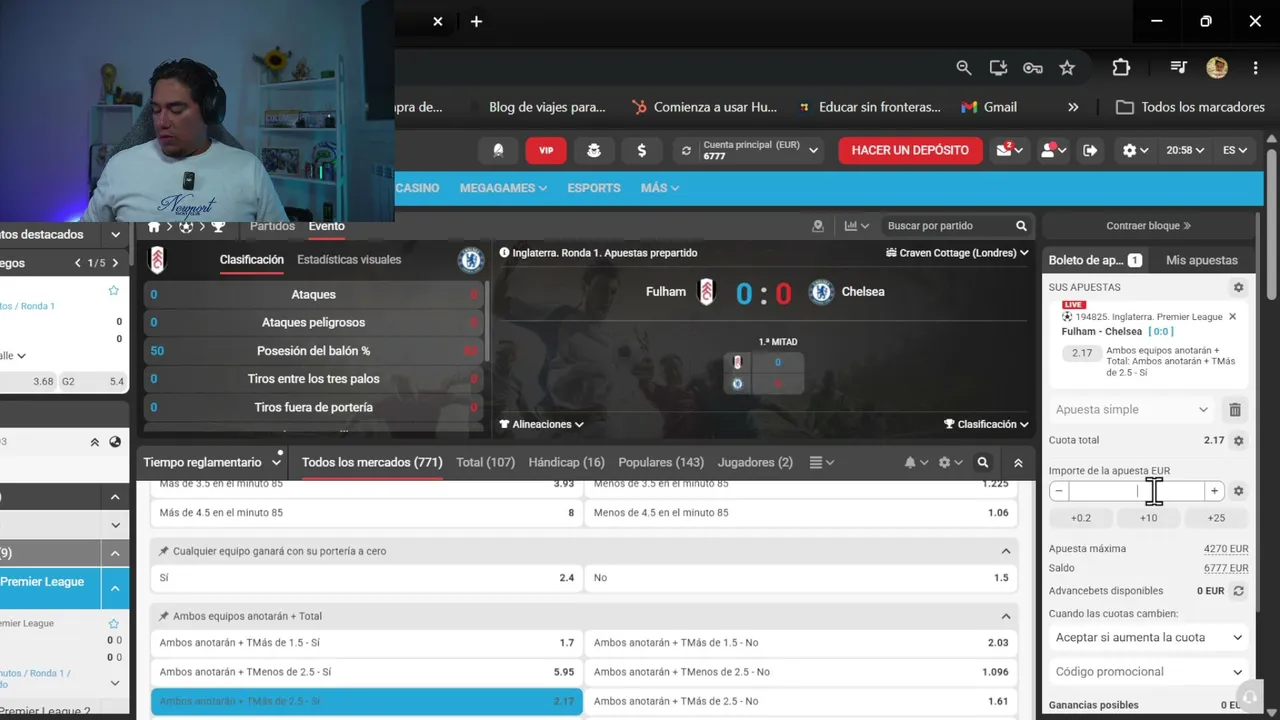Screen dimensions: 1280x720
Task: Click the bet amount input field
Action: (x=1136, y=491)
